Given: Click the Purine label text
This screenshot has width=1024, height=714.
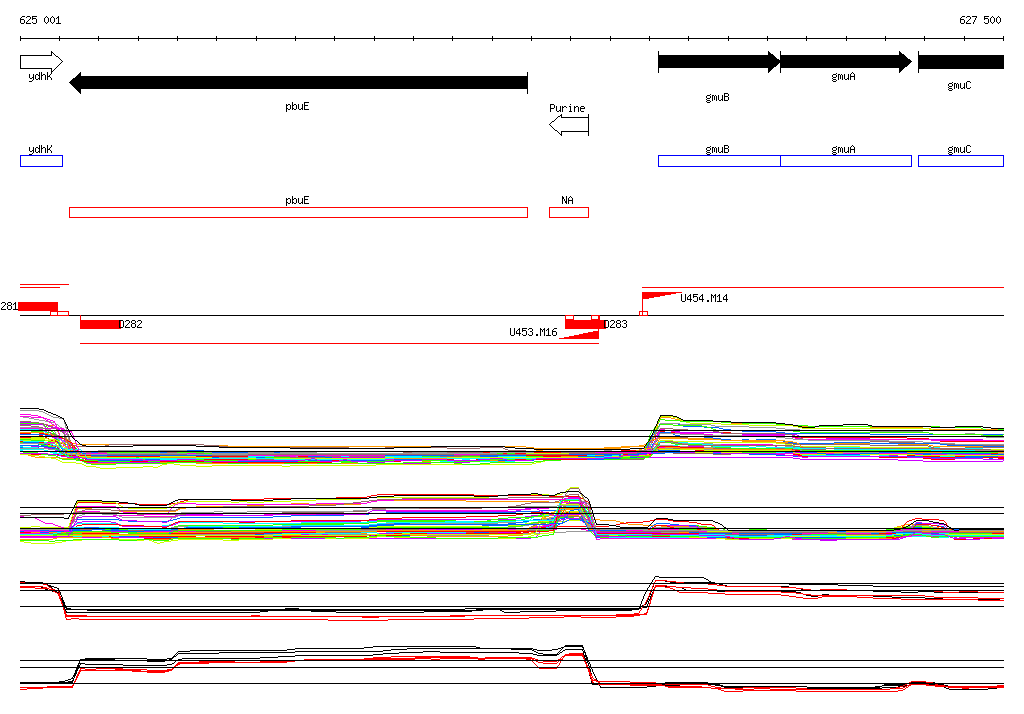Looking at the screenshot, I should [567, 108].
